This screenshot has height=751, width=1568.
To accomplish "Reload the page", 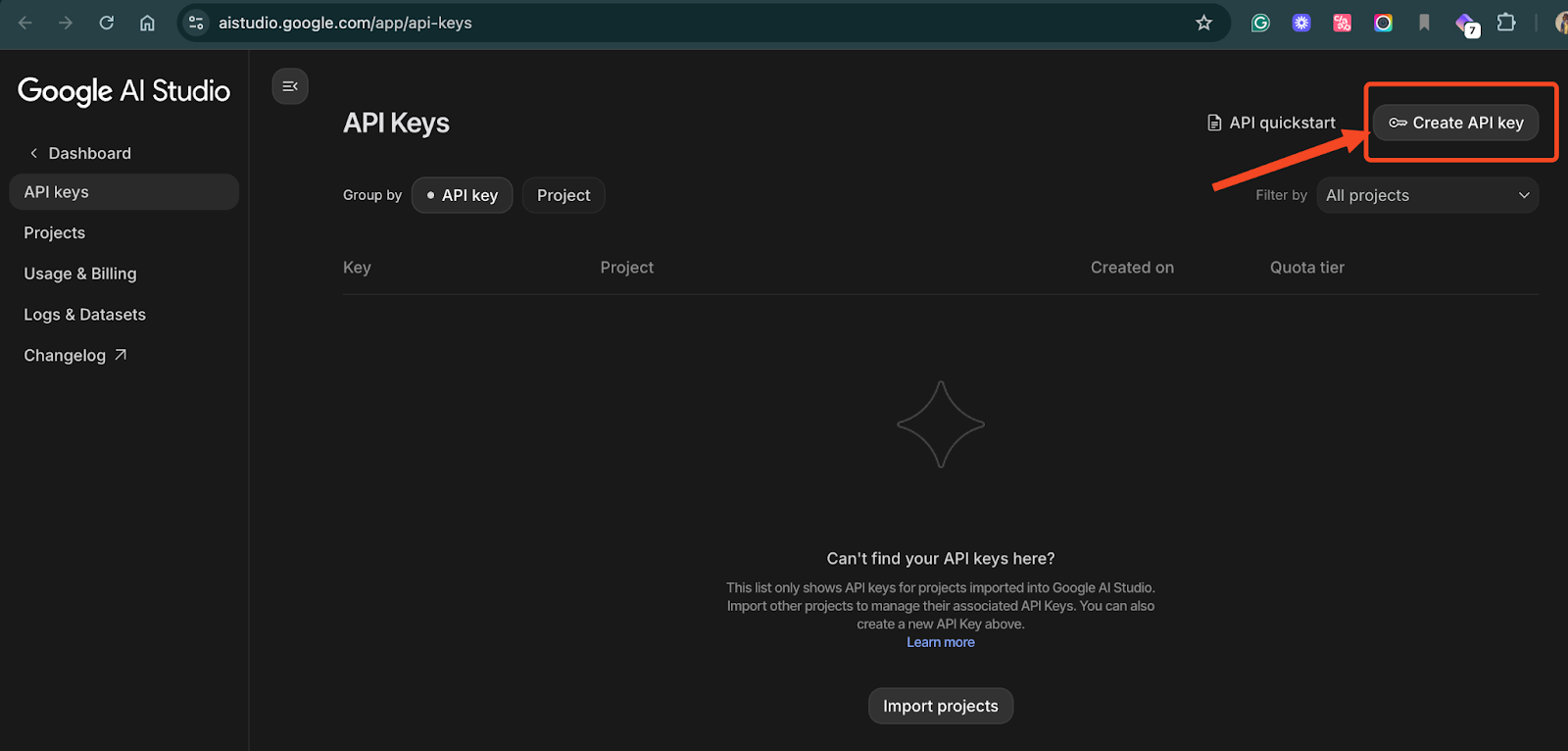I will click(107, 23).
